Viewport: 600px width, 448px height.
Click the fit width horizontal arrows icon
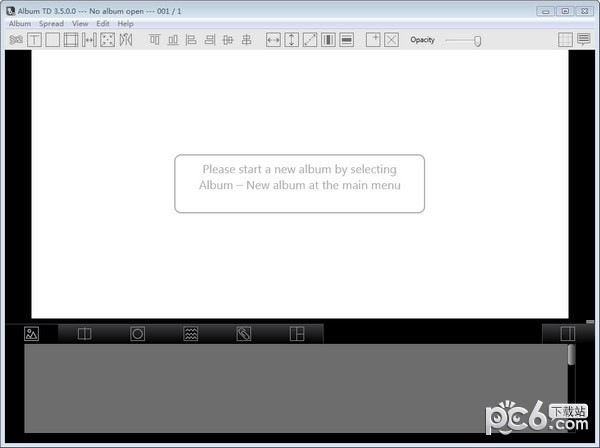[x=273, y=40]
